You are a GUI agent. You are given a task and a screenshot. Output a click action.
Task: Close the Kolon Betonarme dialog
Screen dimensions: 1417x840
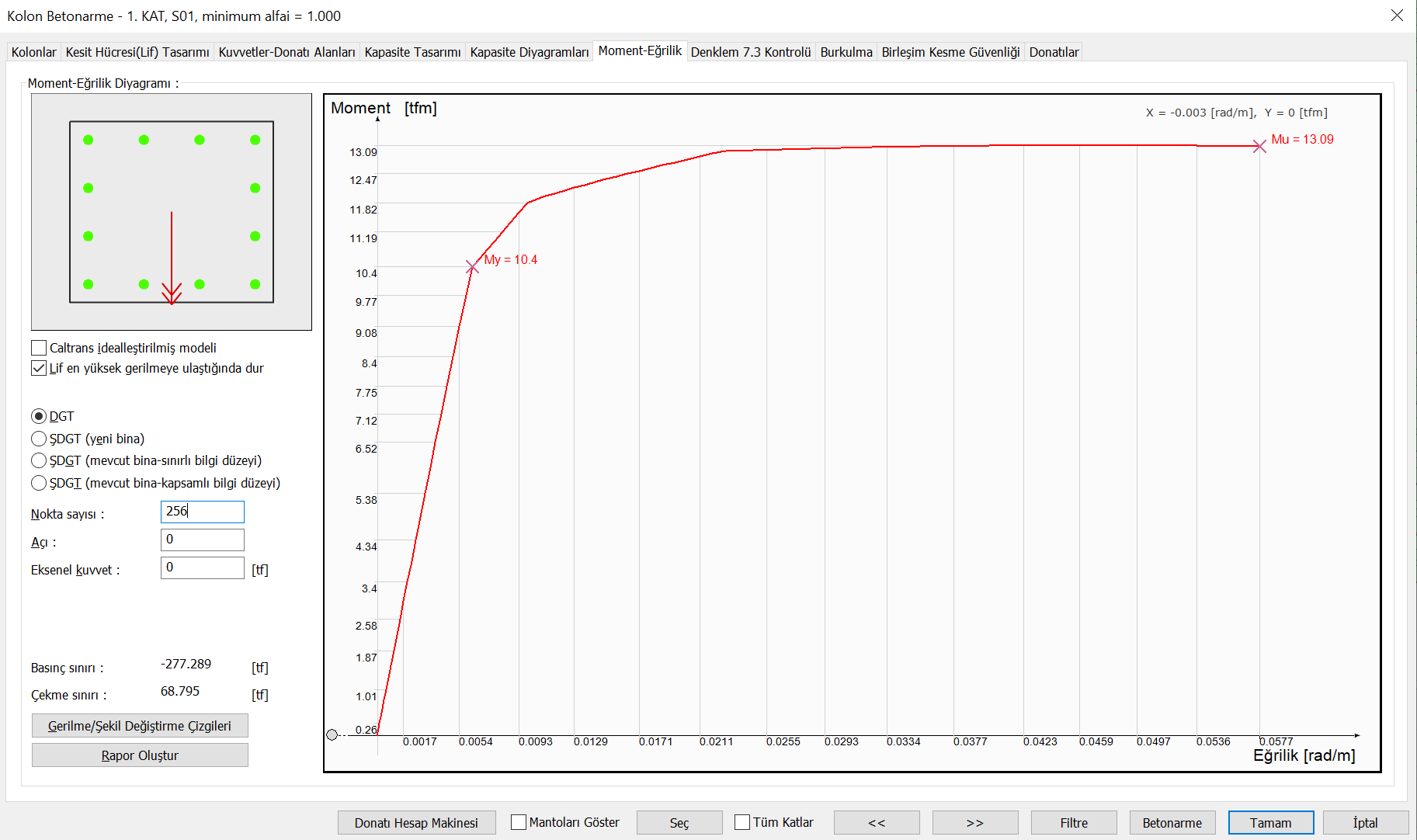tap(1397, 16)
